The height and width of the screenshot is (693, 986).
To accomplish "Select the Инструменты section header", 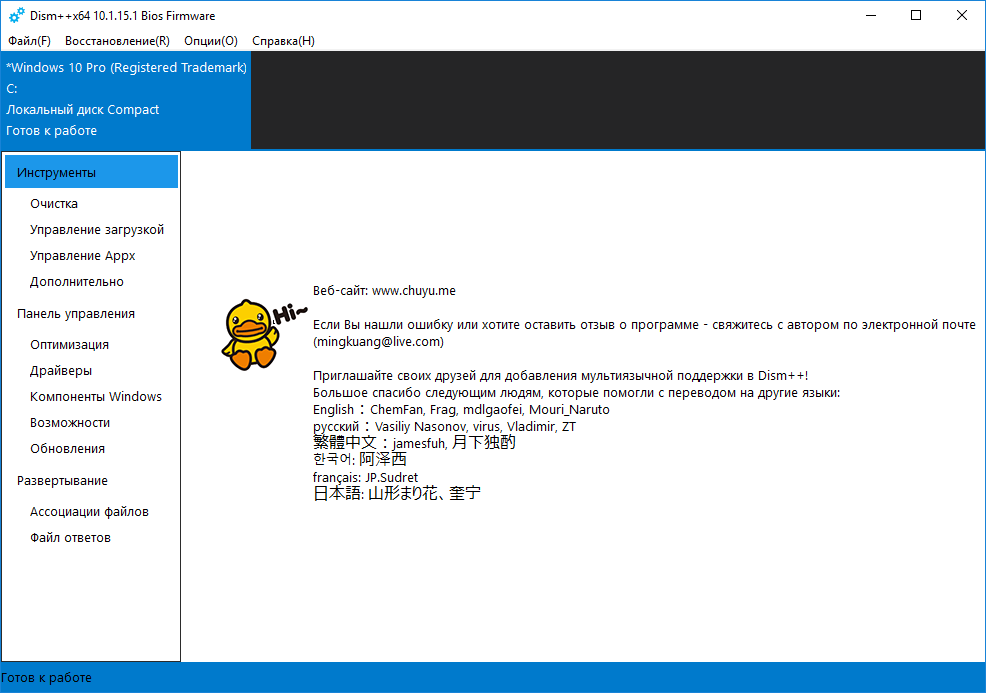I will click(91, 172).
